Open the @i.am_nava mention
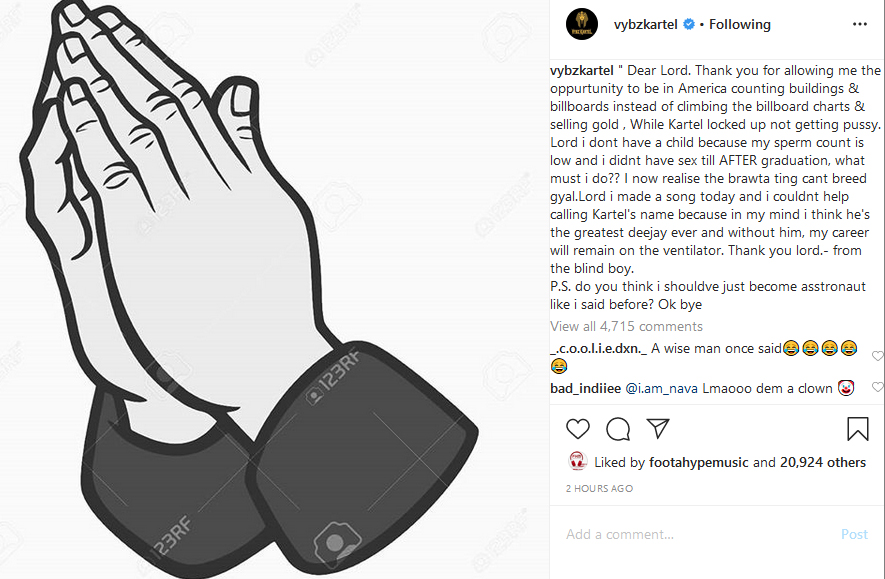The height and width of the screenshot is (579, 885). 661,388
